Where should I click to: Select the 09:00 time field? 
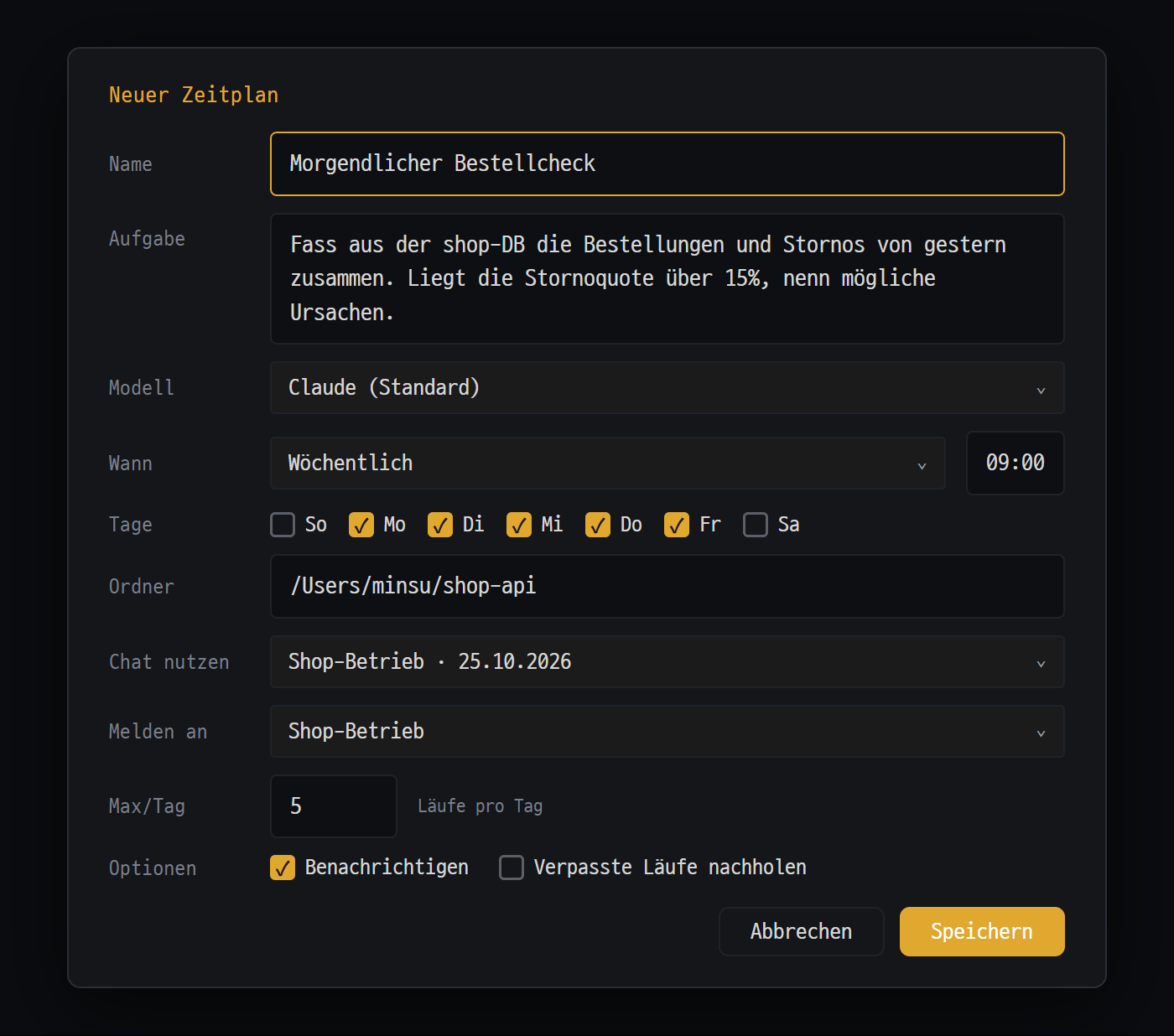1016,464
